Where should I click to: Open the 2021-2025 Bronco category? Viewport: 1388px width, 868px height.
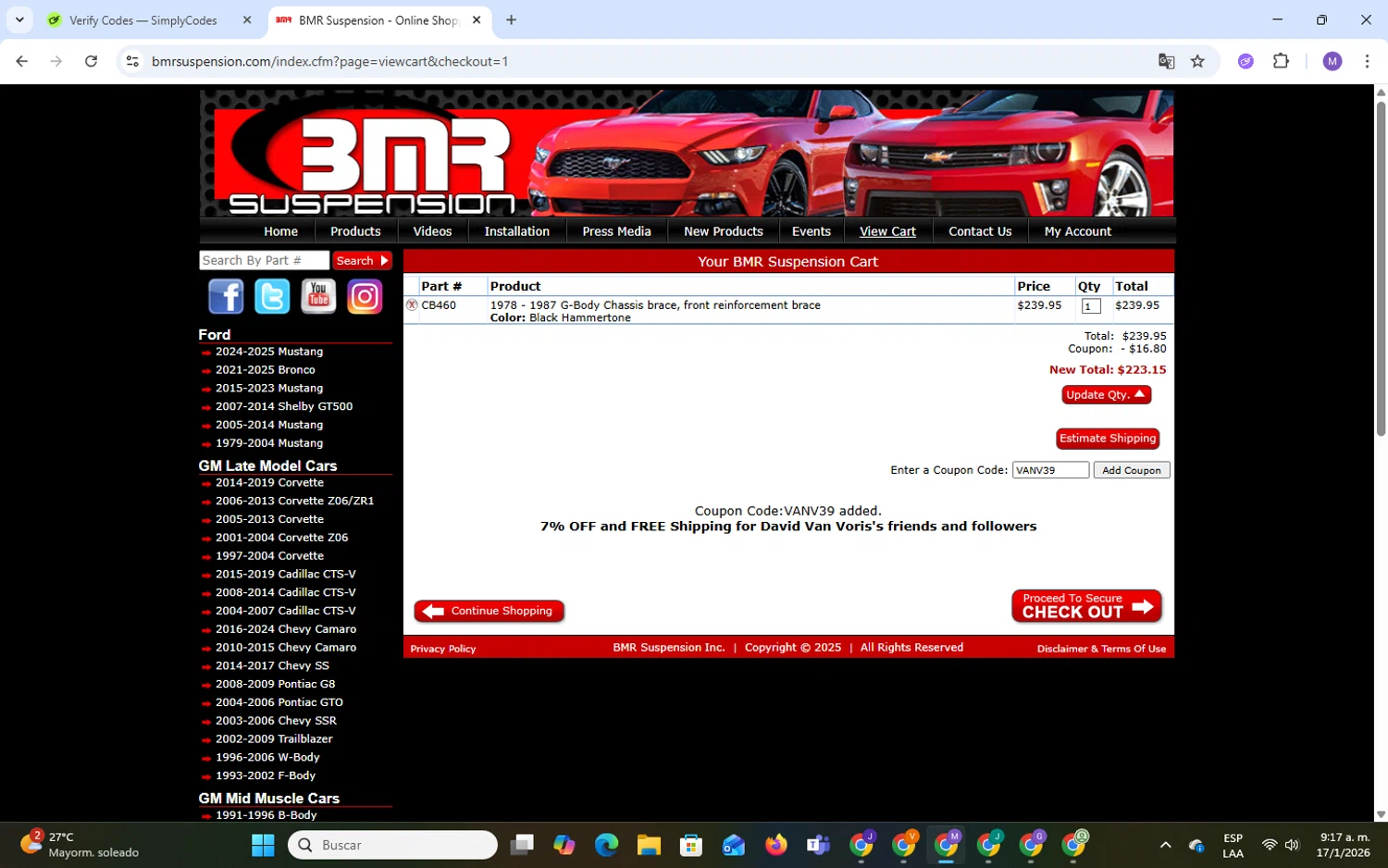265,370
